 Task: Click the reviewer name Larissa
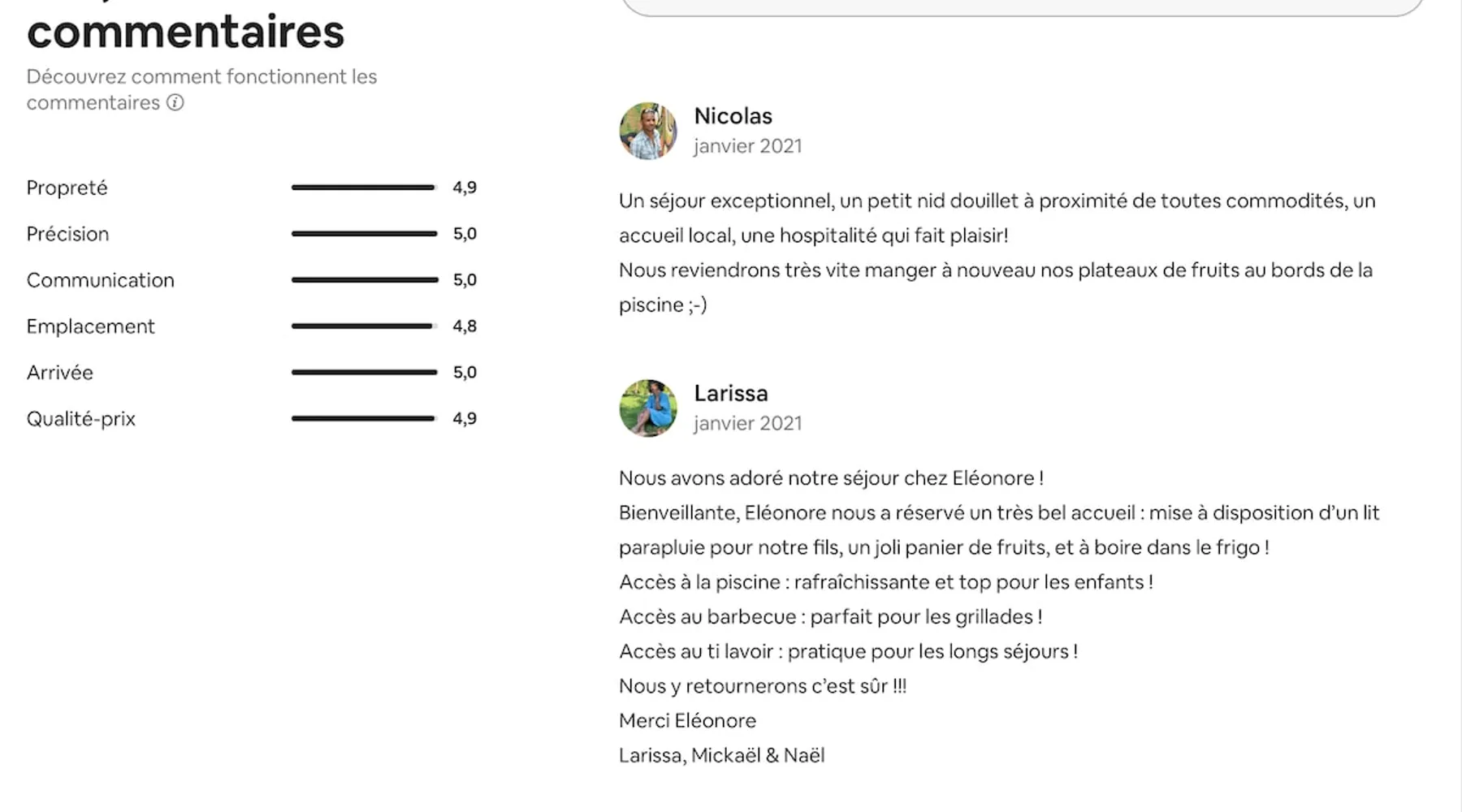pyautogui.click(x=730, y=394)
